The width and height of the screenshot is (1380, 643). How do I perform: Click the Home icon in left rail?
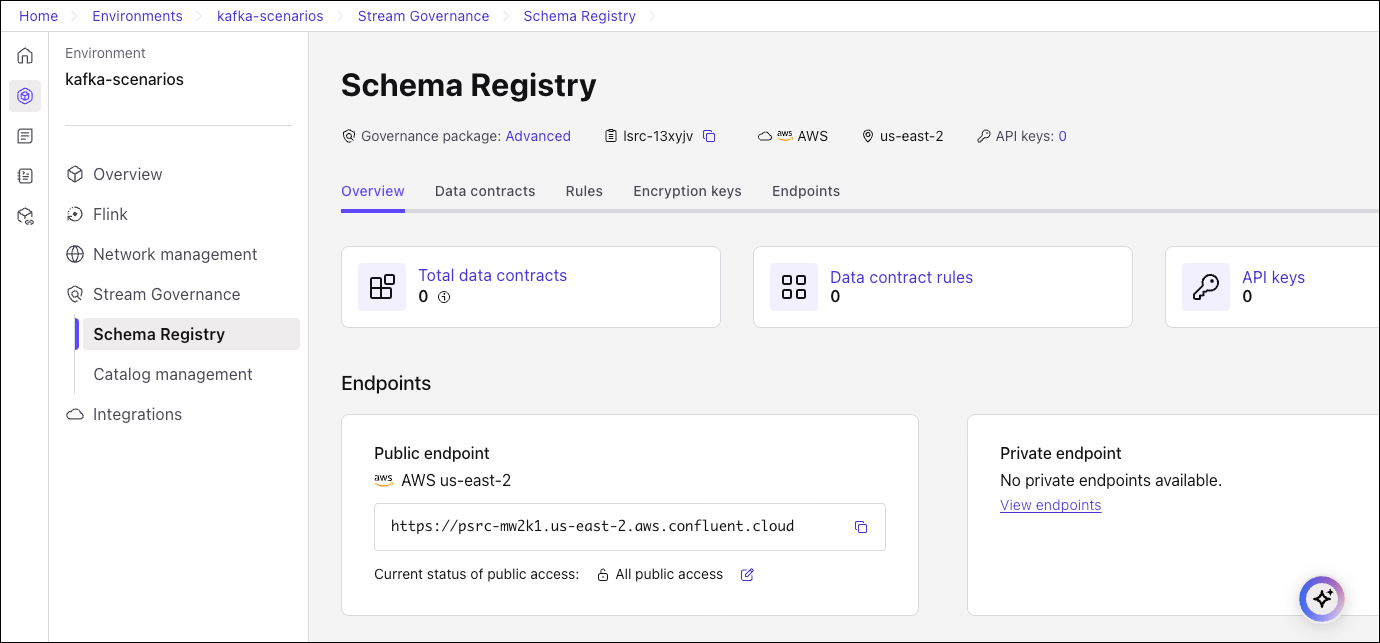pyautogui.click(x=25, y=56)
